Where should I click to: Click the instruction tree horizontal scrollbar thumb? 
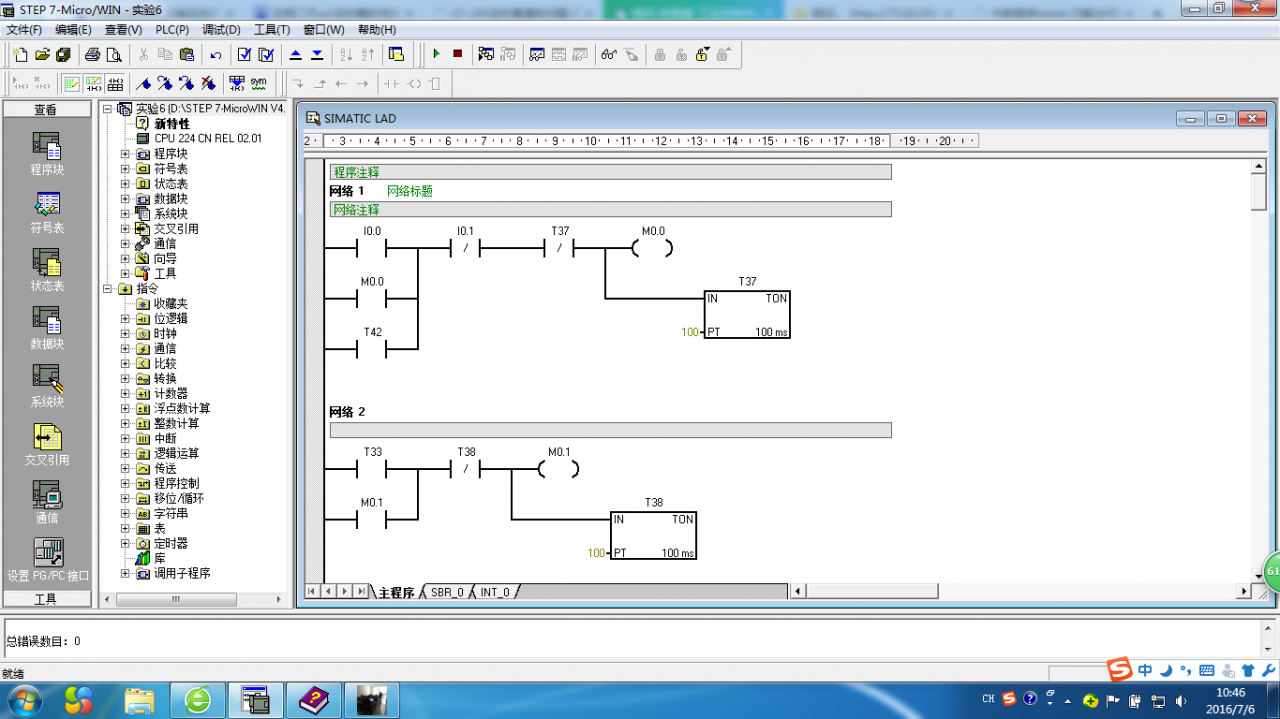point(176,600)
